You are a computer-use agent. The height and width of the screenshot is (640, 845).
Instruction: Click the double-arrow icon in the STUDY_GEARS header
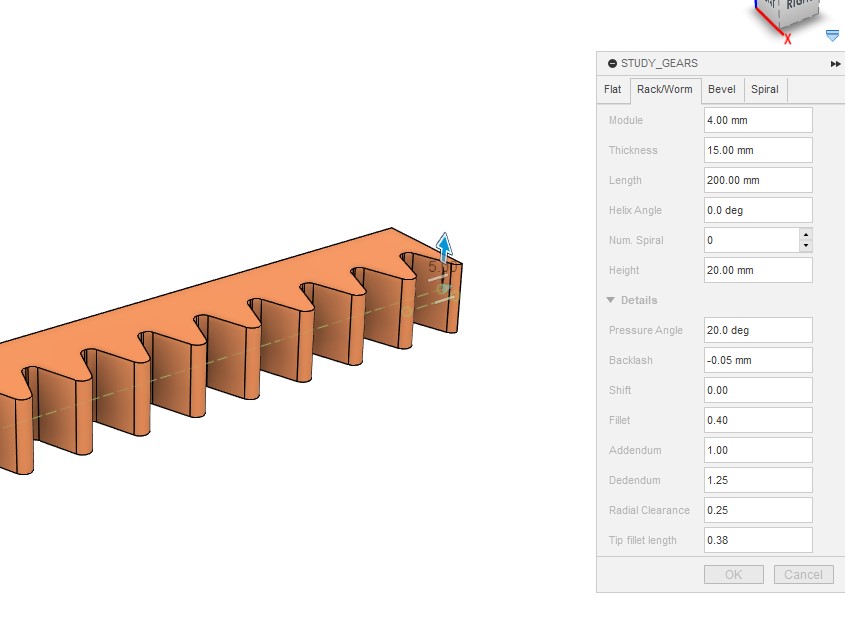click(835, 64)
